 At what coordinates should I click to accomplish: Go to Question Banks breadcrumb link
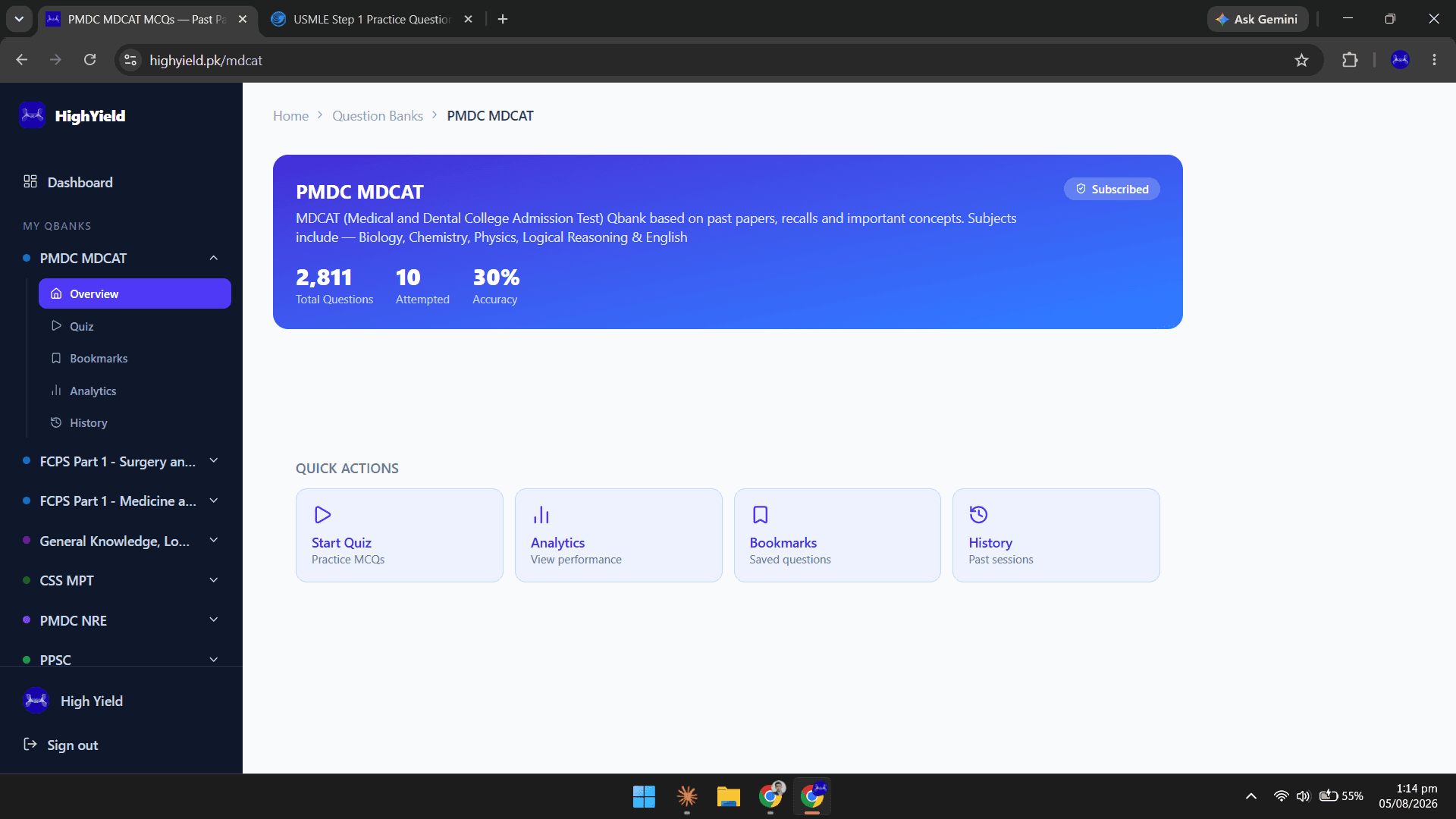tap(378, 115)
